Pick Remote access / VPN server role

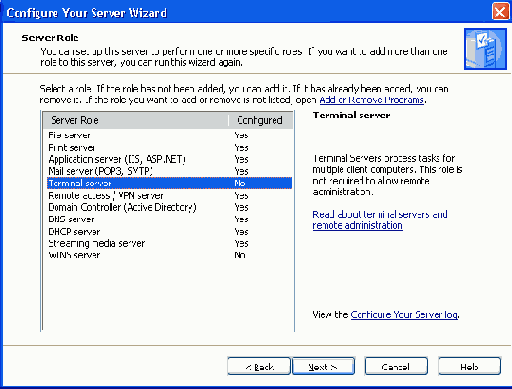click(169, 195)
